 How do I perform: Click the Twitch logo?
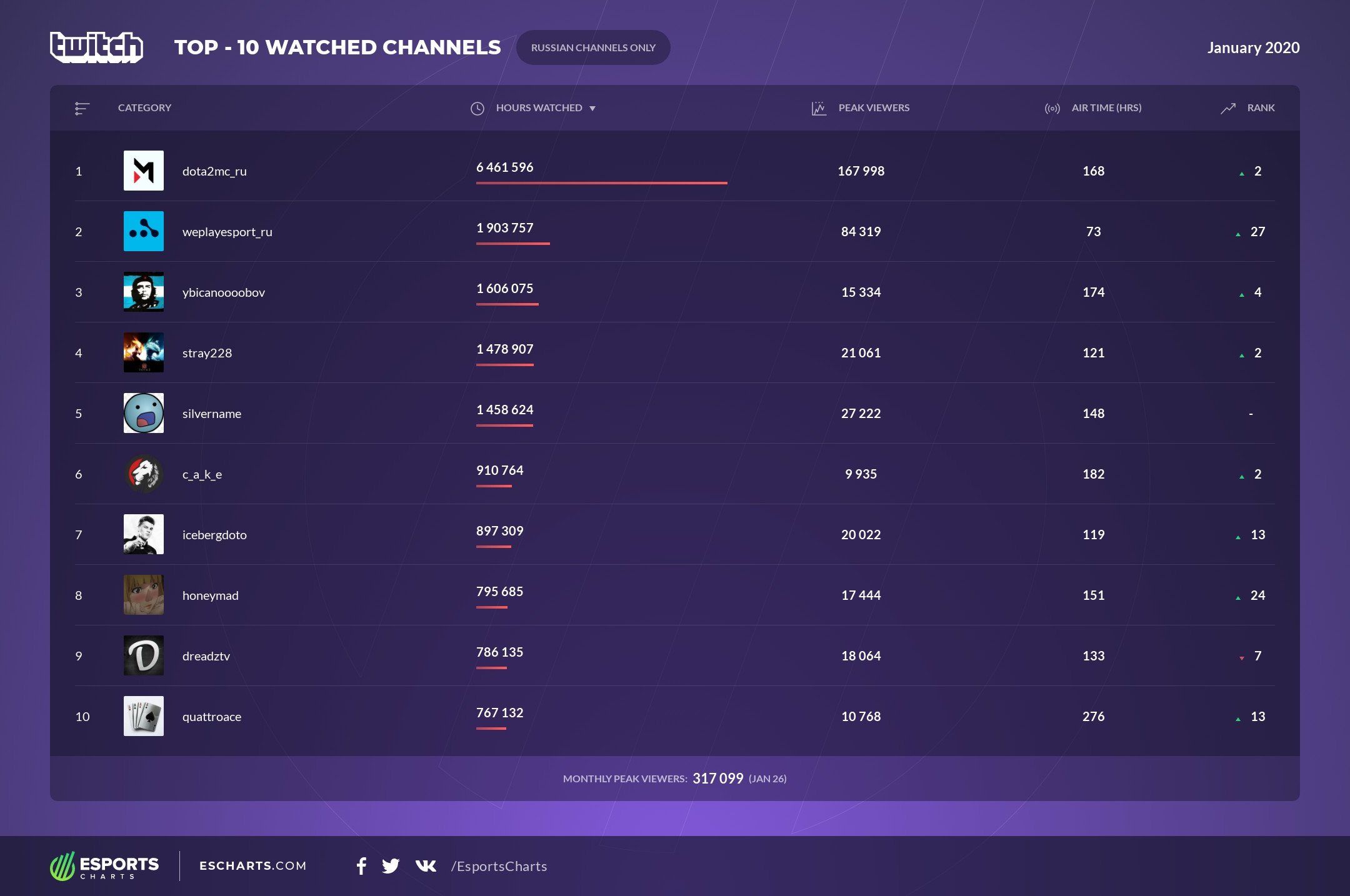tap(96, 47)
